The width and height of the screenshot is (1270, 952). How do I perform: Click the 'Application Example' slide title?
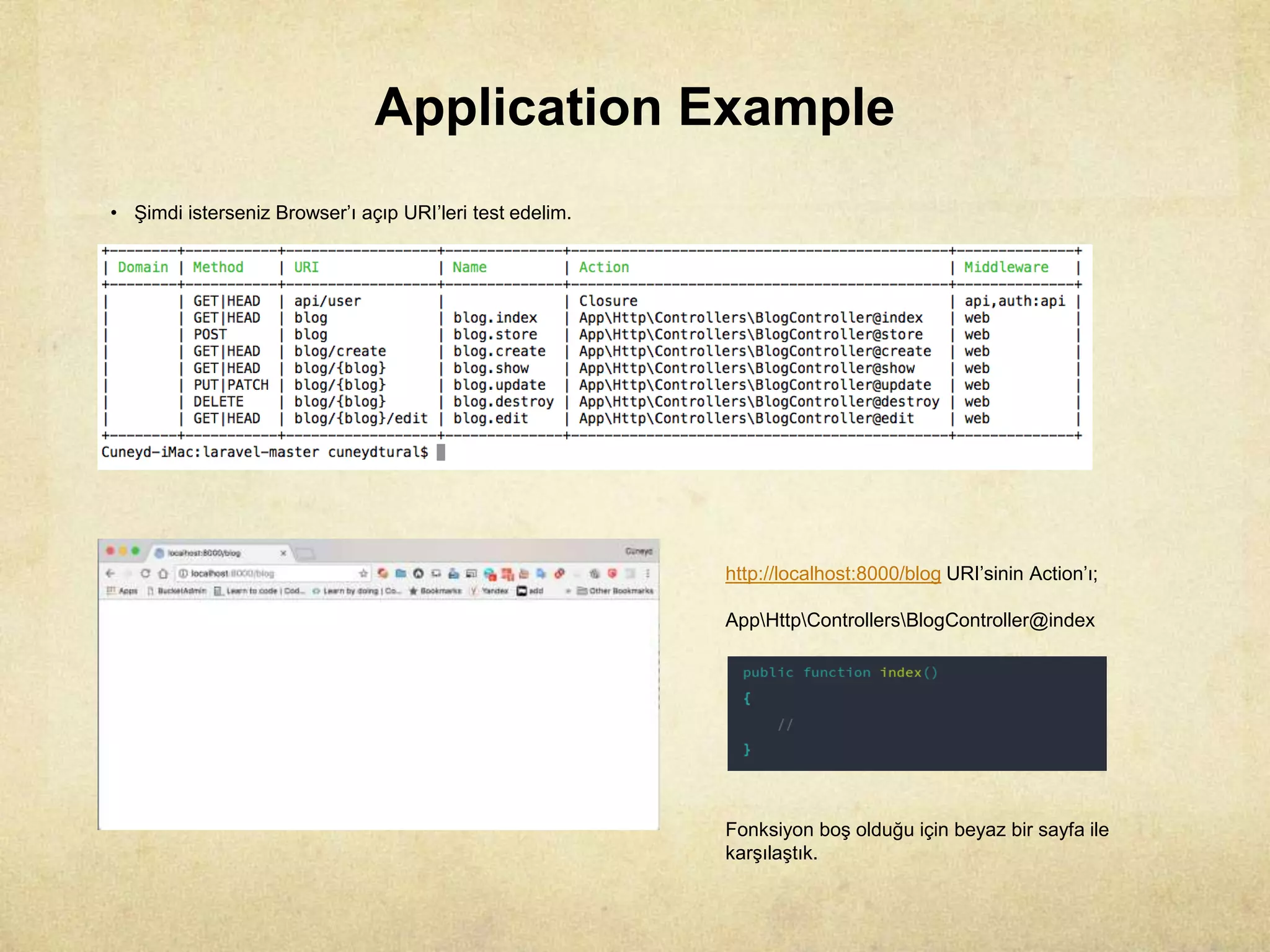[634, 107]
